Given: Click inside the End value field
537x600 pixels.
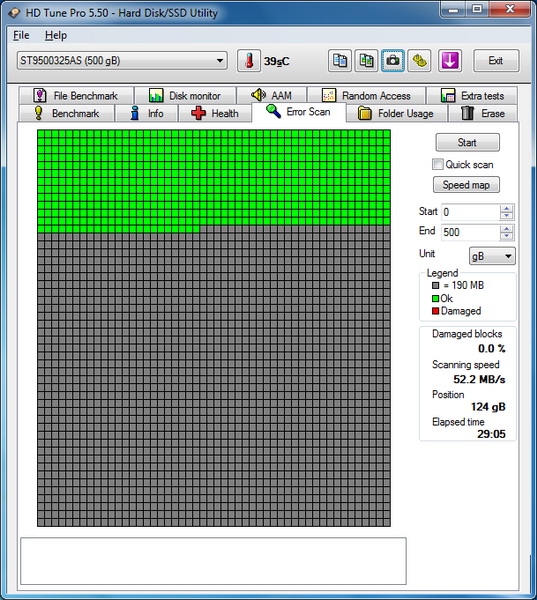Looking at the screenshot, I should pos(470,232).
